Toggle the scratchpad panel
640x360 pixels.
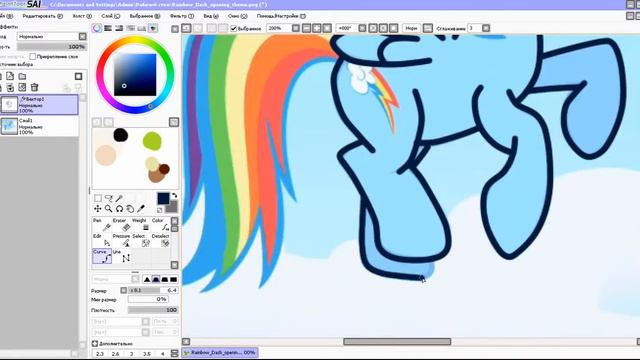point(153,28)
